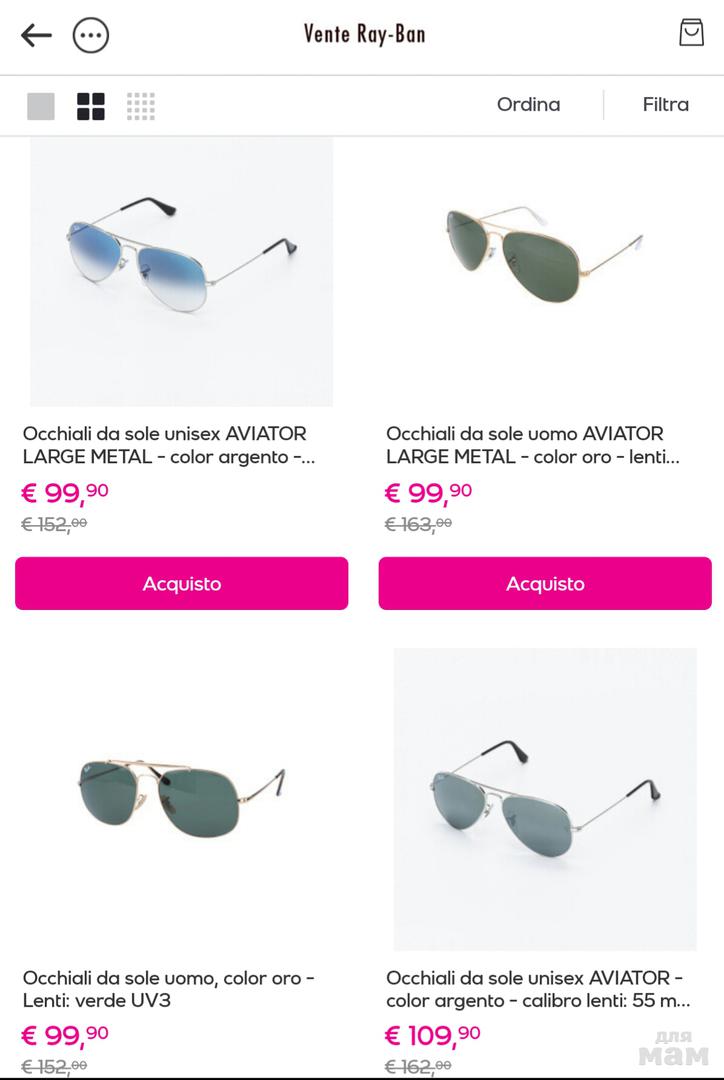This screenshot has height=1080, width=724.
Task: Open the Filtra filter panel
Action: 665,105
